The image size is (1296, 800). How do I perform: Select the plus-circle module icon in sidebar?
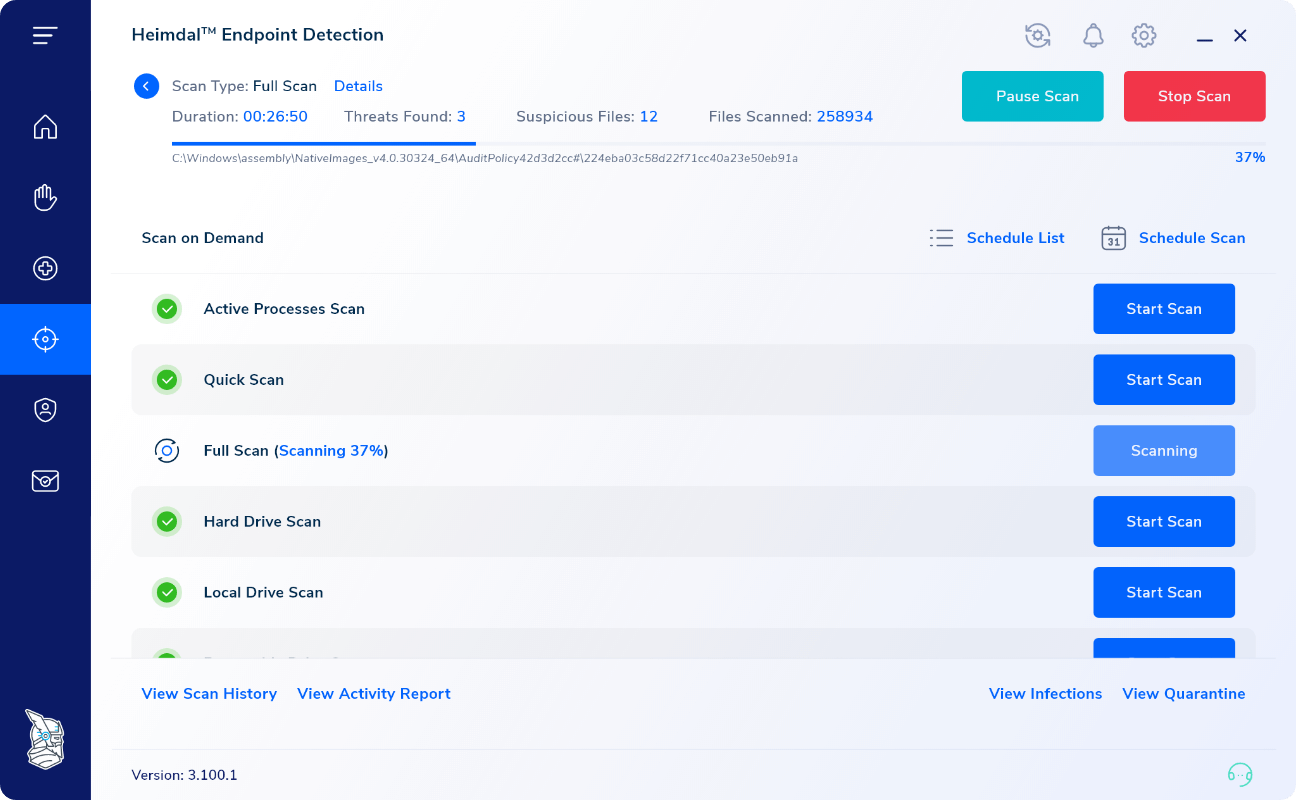tap(45, 268)
